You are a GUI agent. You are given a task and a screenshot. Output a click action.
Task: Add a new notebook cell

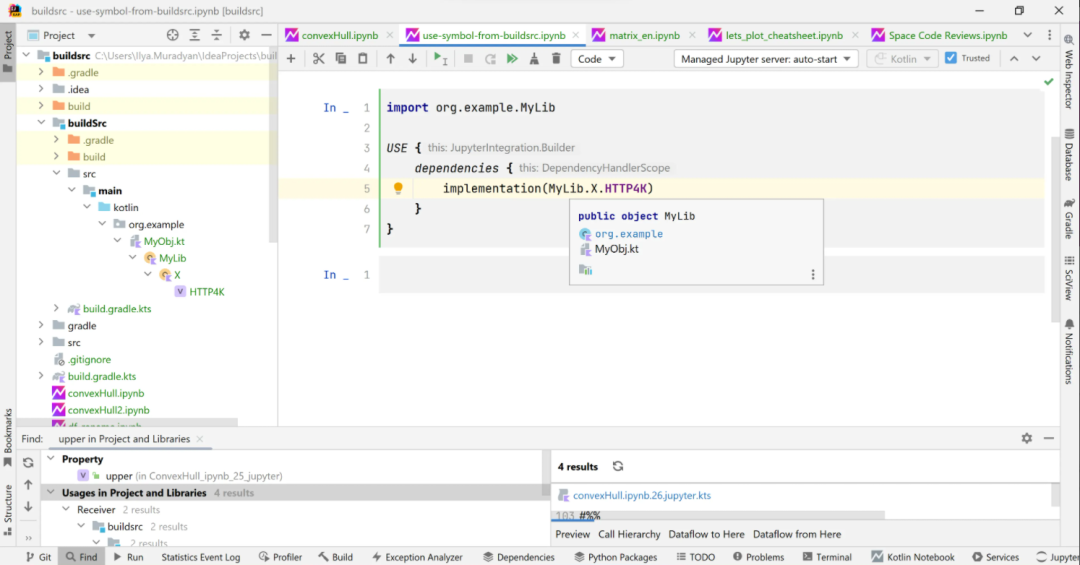pyautogui.click(x=291, y=59)
